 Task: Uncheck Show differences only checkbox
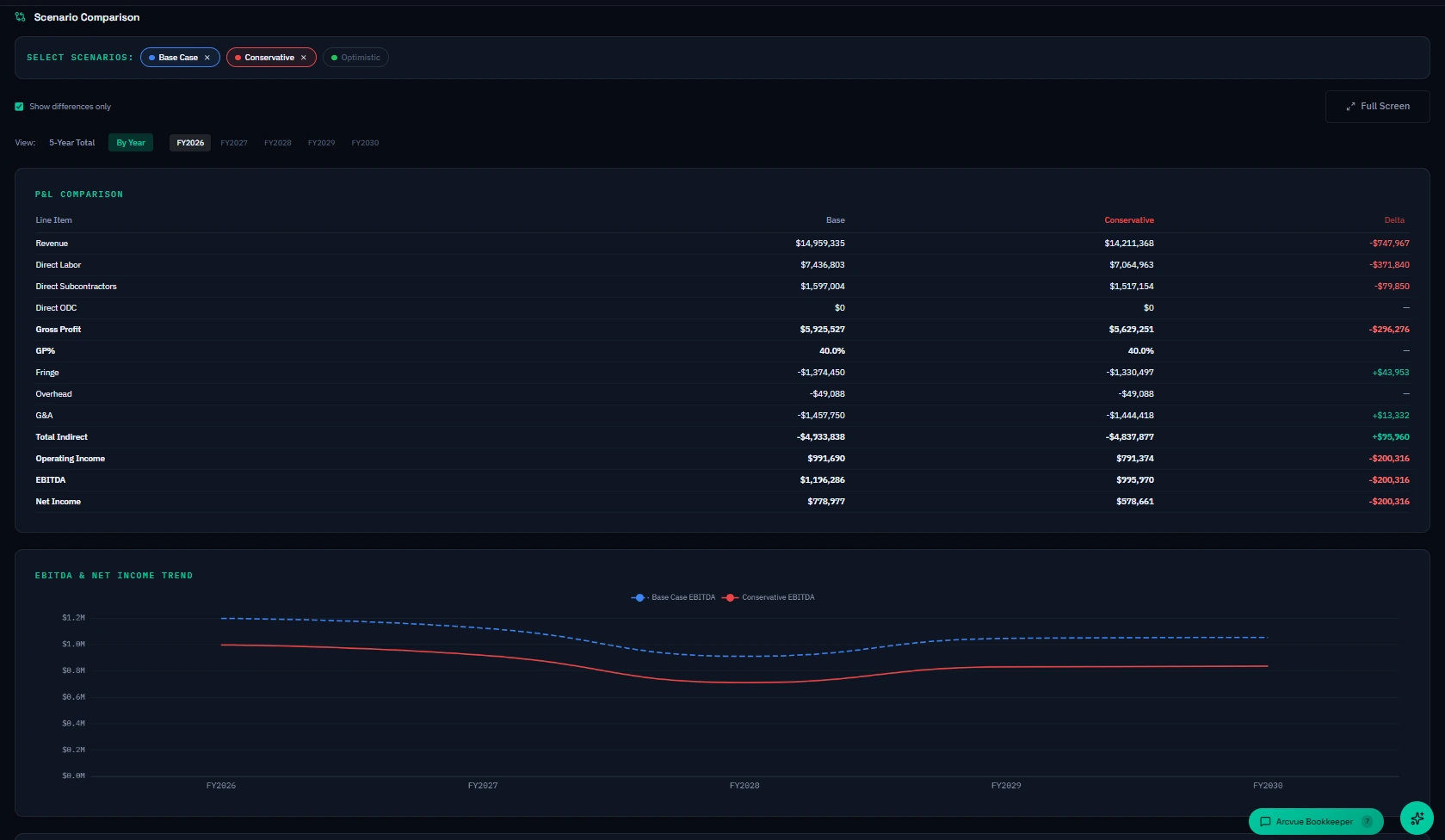tap(19, 107)
